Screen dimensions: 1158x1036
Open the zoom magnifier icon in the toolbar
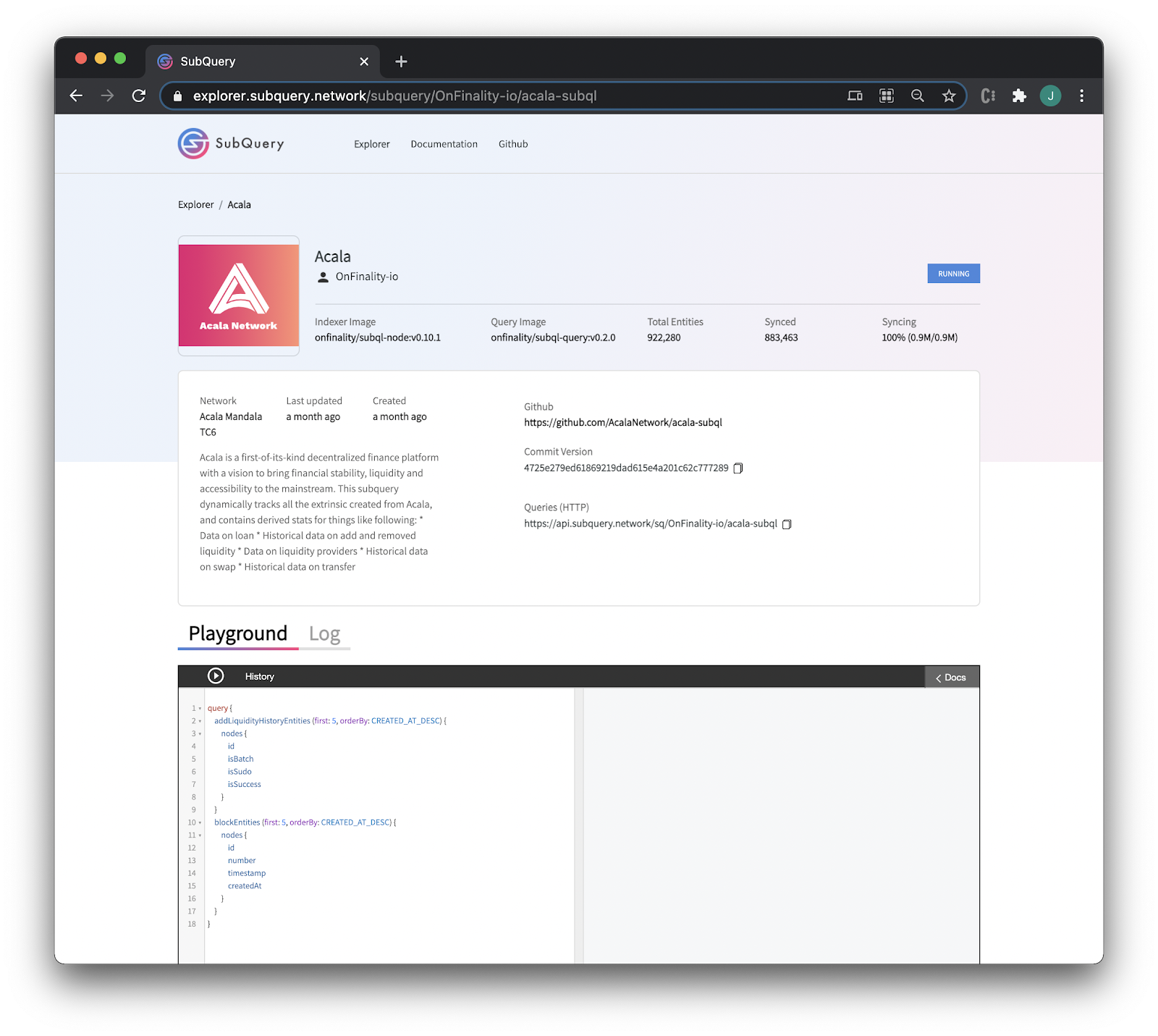point(917,95)
